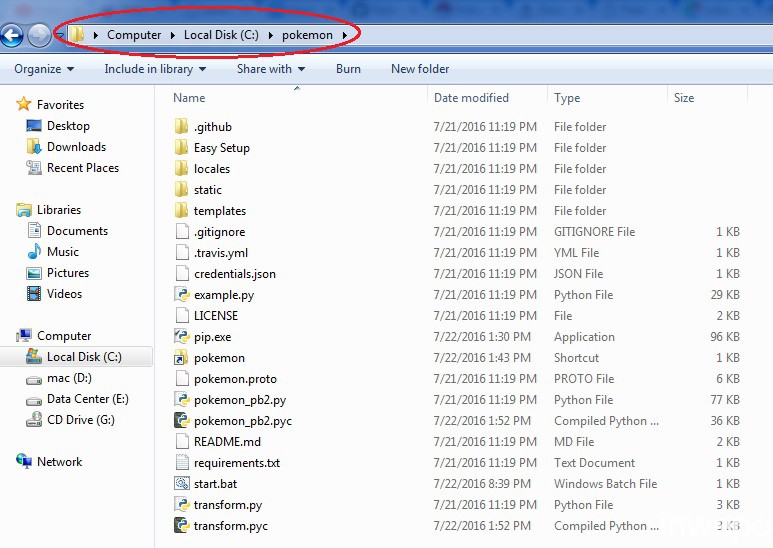Click the templates folder icon
The height and width of the screenshot is (548, 773).
click(181, 211)
